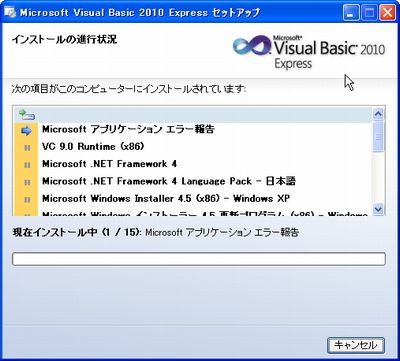Click the list scrollbar up arrow
Screen dimensions: 400x361
click(378, 114)
